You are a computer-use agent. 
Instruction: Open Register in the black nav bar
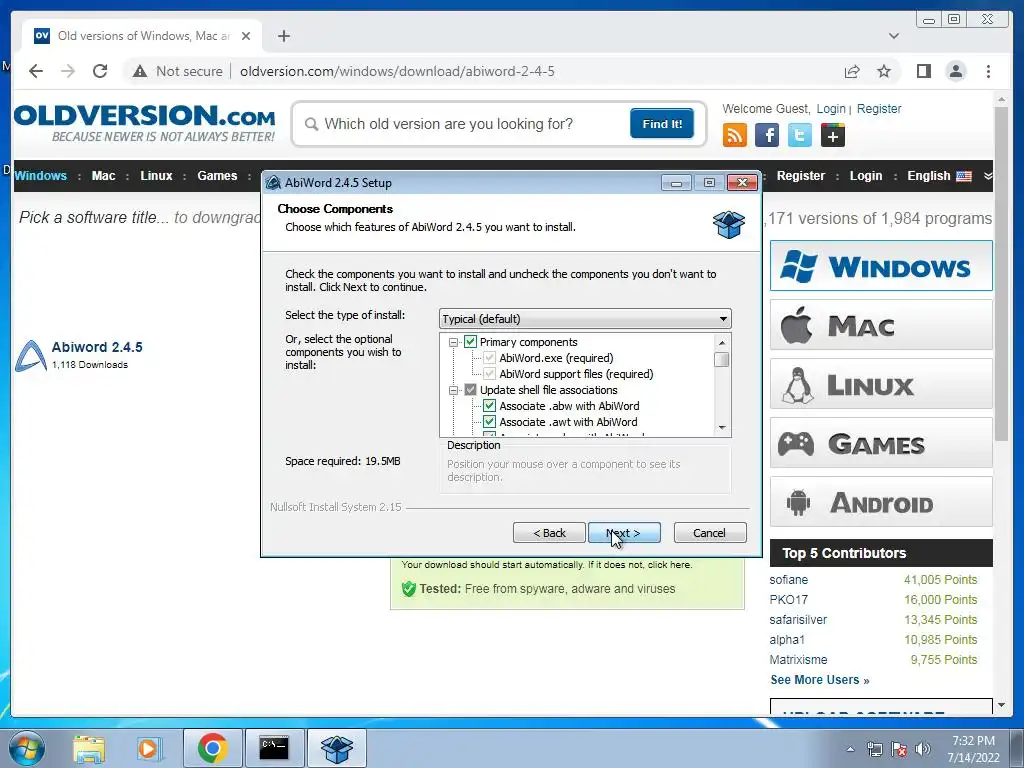click(801, 176)
